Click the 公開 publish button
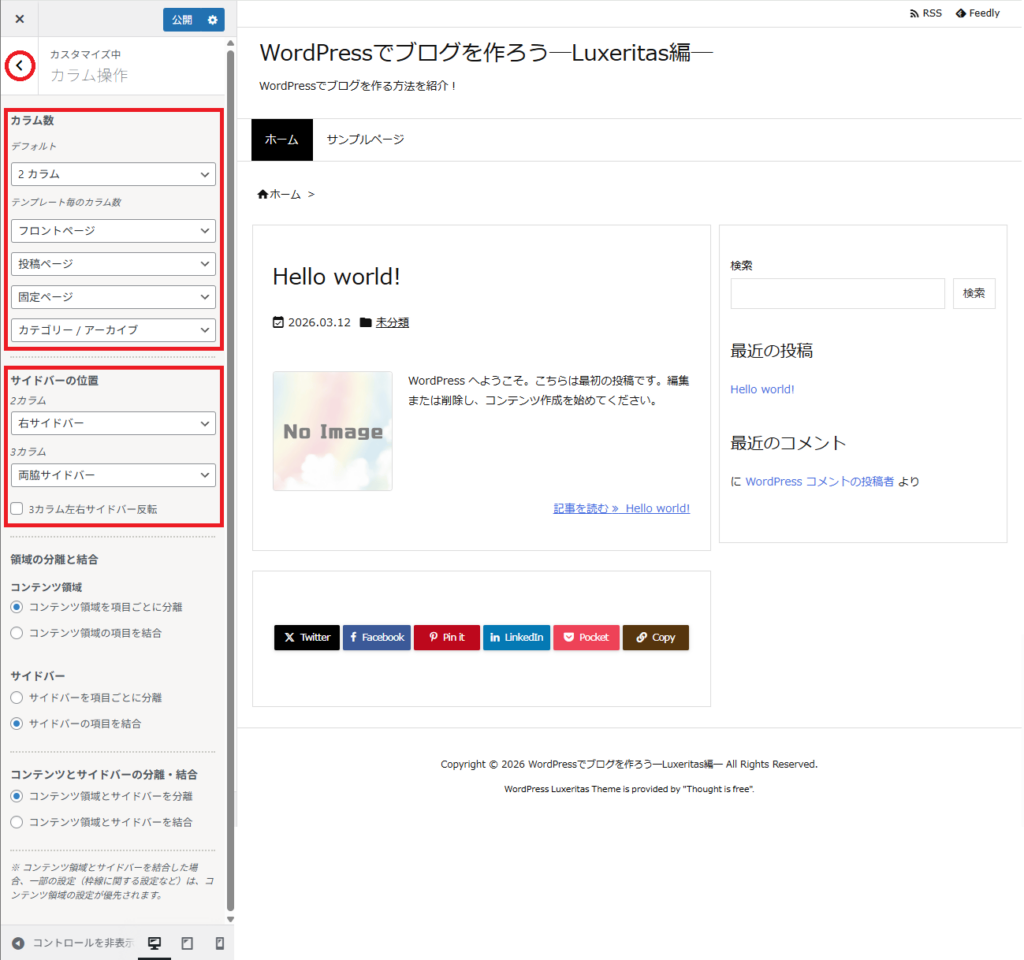Viewport: 1024px width, 960px height. (181, 19)
